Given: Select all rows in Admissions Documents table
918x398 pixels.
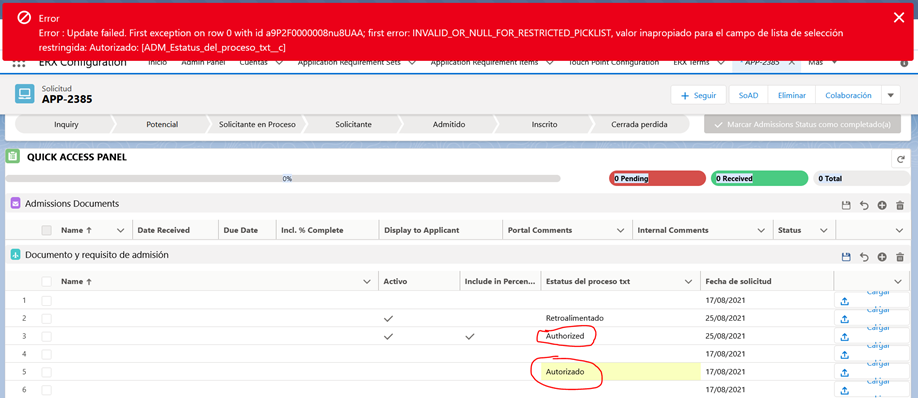Looking at the screenshot, I should coord(47,230).
